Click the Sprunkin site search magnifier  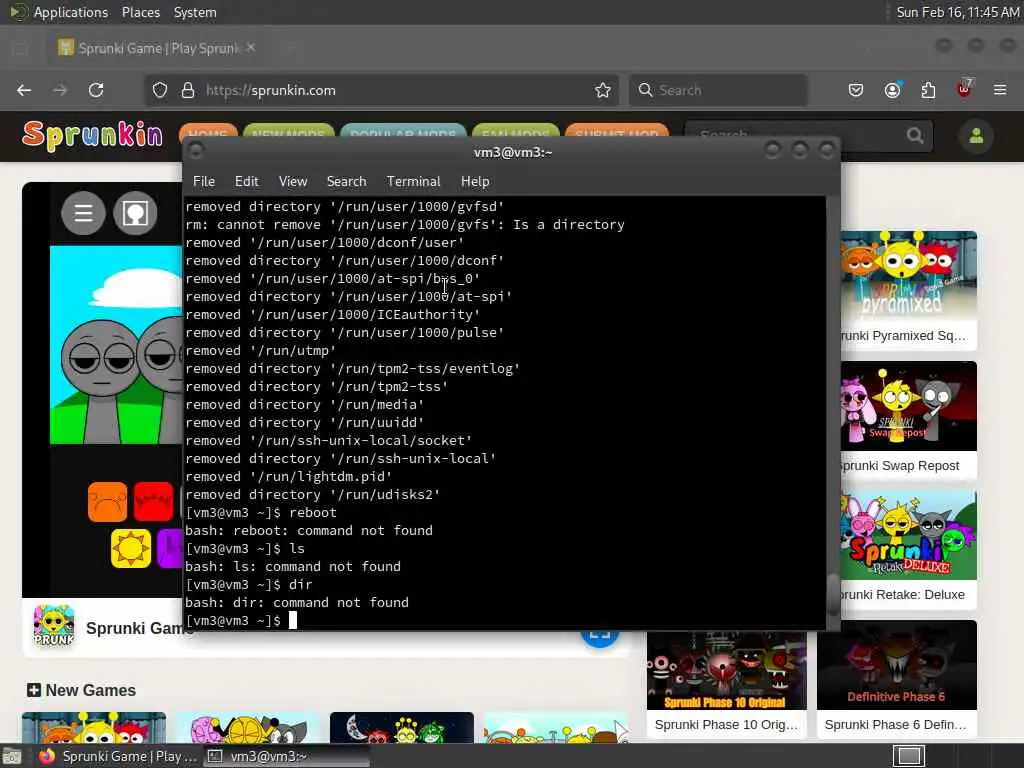(915, 136)
